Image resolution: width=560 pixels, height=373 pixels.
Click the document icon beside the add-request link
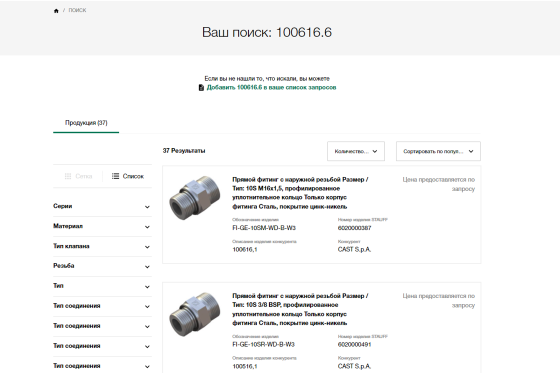(201, 88)
